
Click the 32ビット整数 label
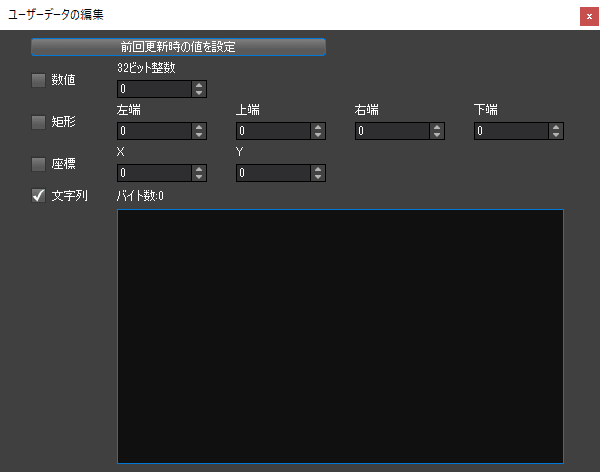tap(146, 68)
